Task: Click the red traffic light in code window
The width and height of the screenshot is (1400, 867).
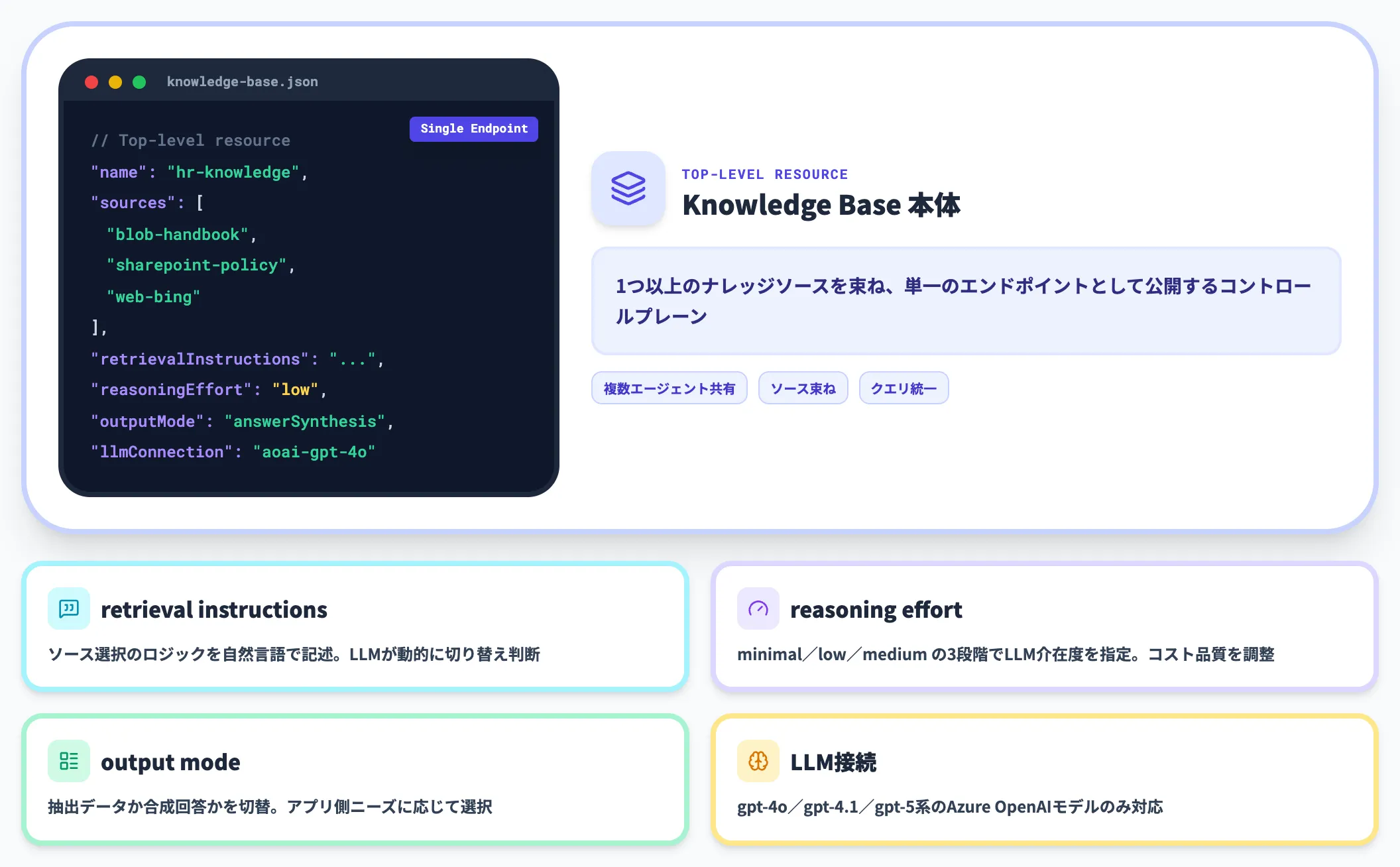Action: [91, 82]
